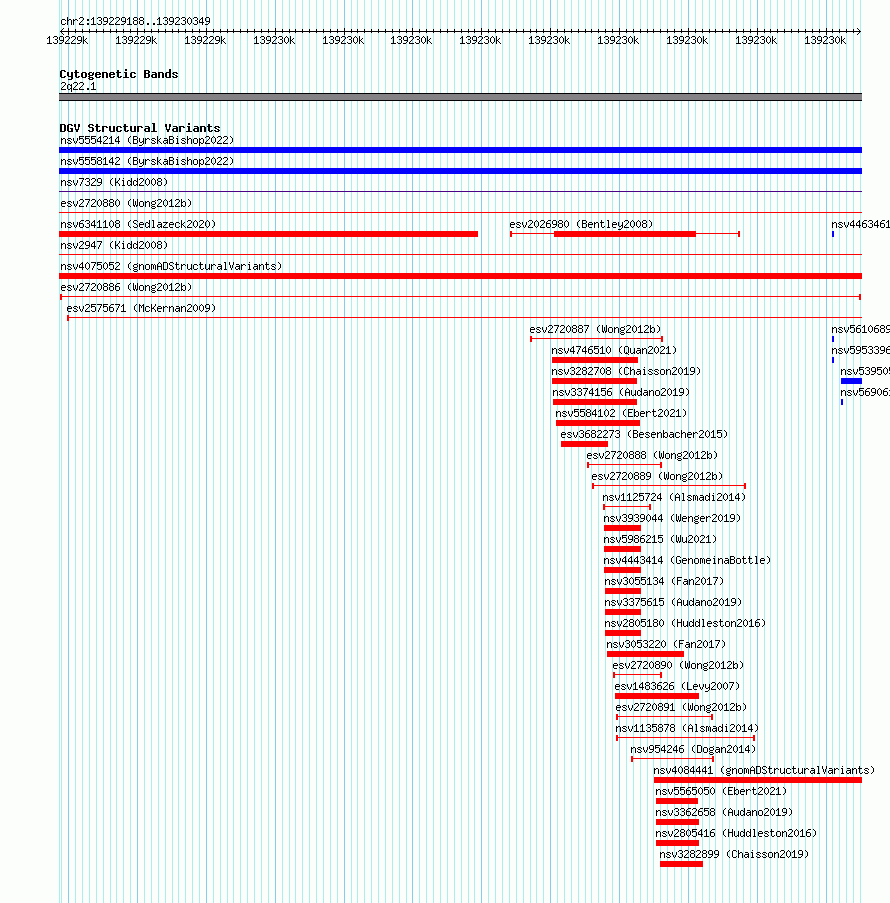Select nsv3282708 (Chaisson2019) variant
890x903 pixels.
(x=626, y=371)
